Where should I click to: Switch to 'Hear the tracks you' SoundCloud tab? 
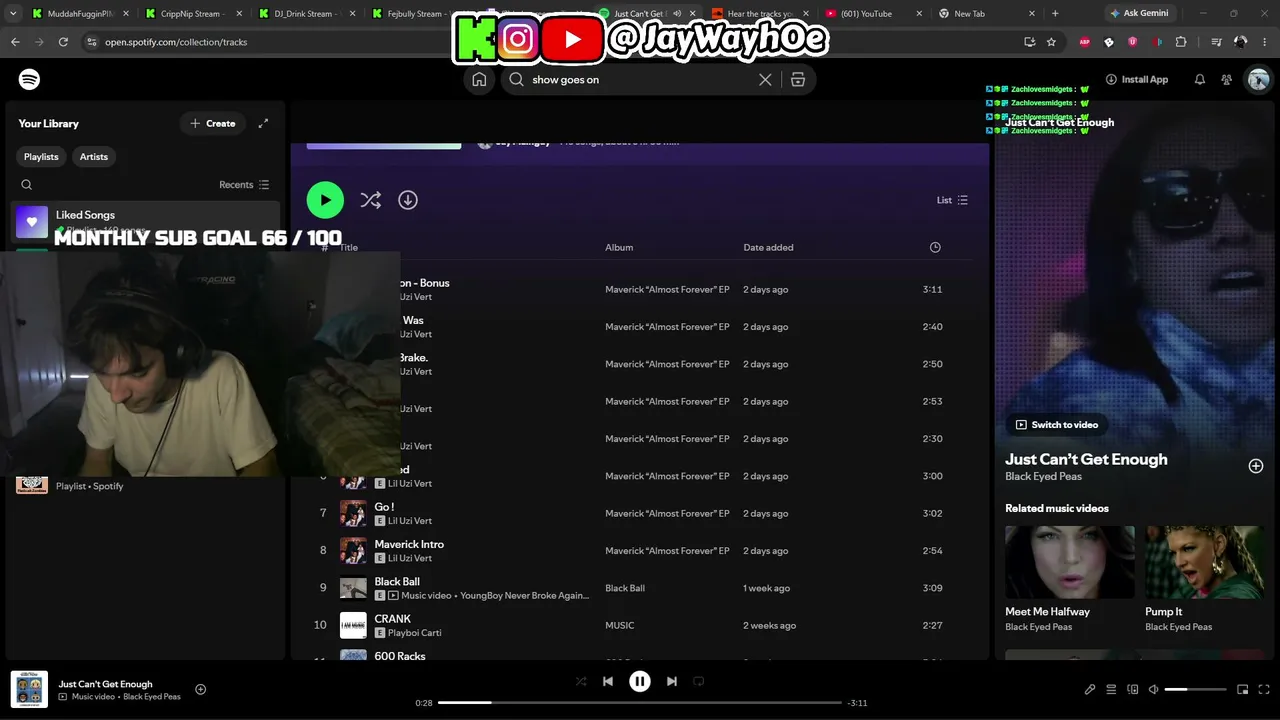tap(758, 14)
